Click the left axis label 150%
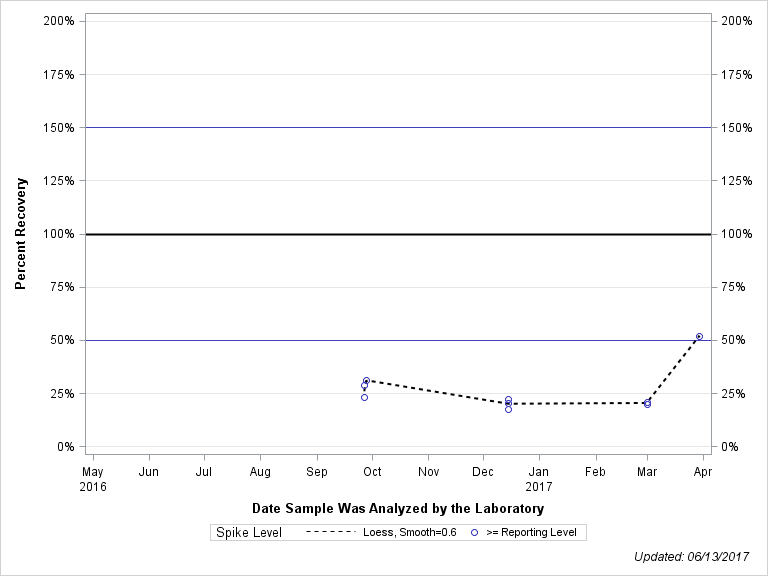 pos(59,128)
